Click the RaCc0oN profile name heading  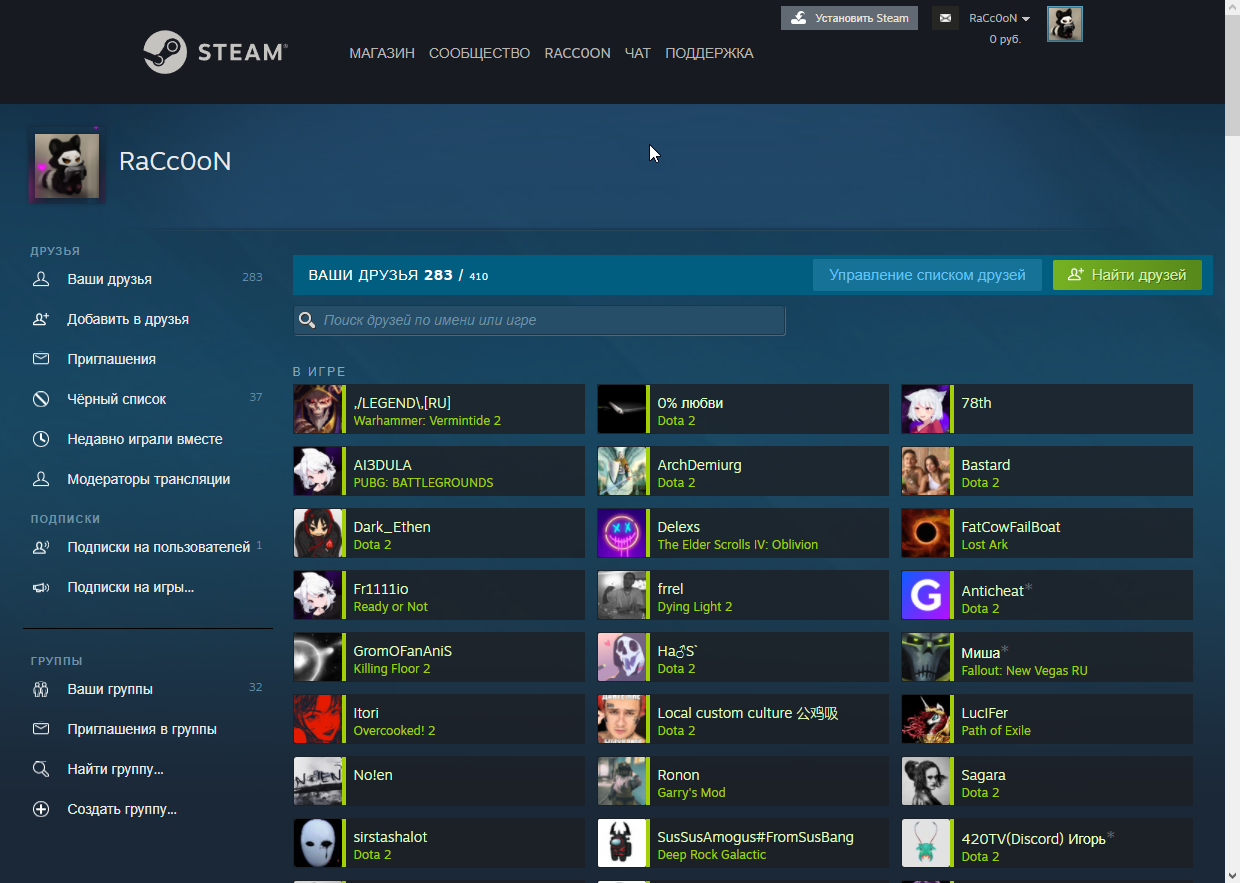(175, 161)
